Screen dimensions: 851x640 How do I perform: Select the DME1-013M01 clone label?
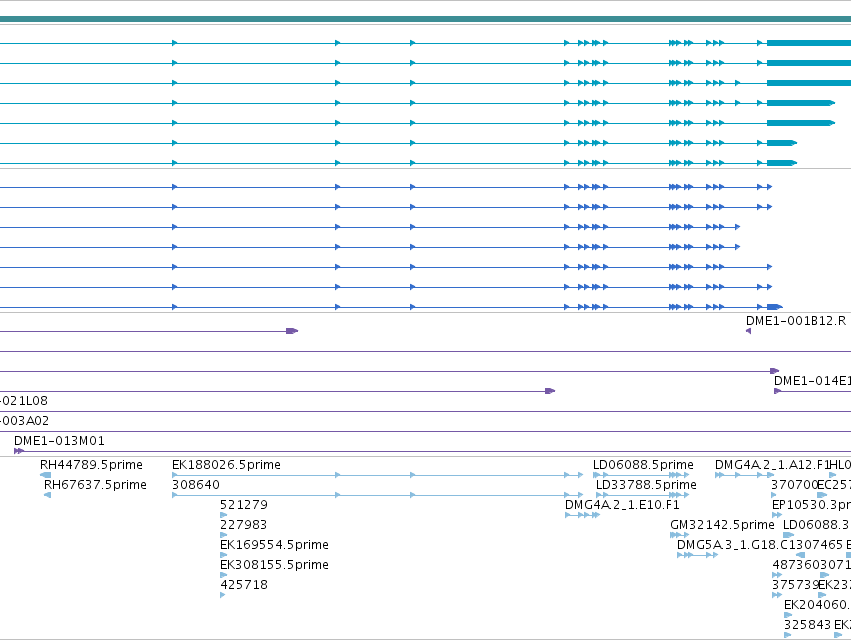click(59, 441)
